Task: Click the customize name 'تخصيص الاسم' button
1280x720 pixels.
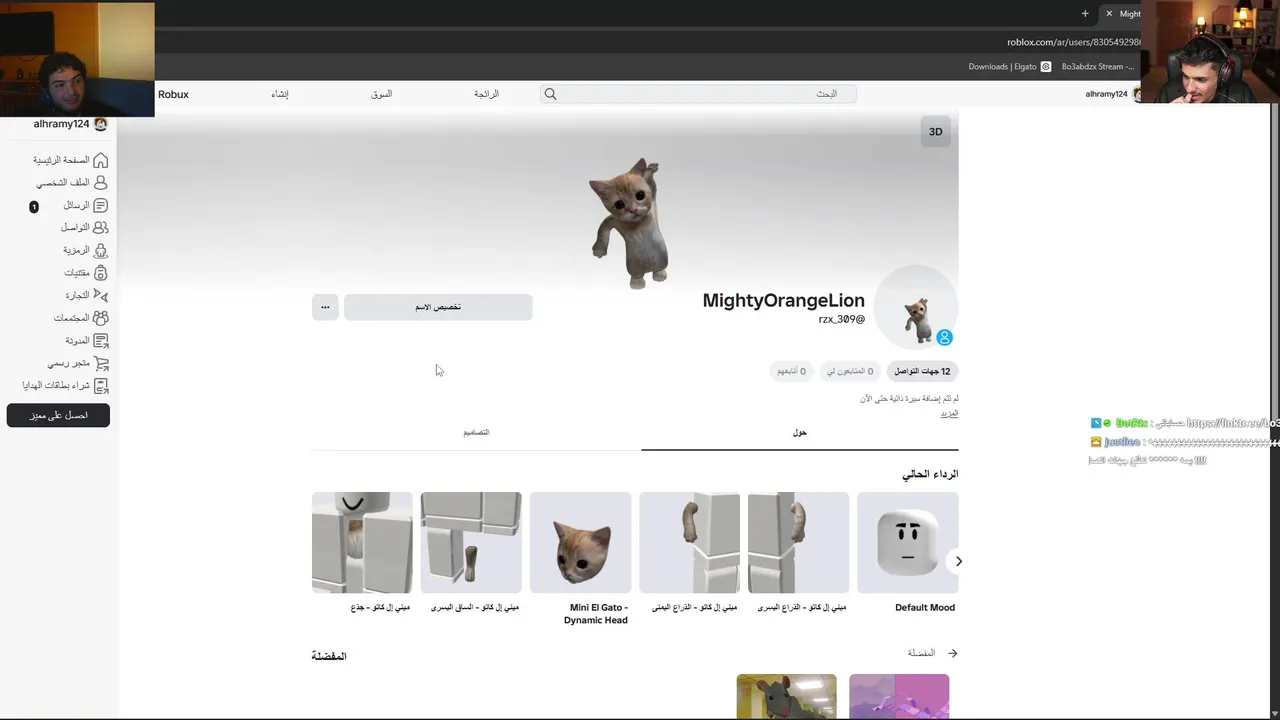Action: [x=438, y=307]
